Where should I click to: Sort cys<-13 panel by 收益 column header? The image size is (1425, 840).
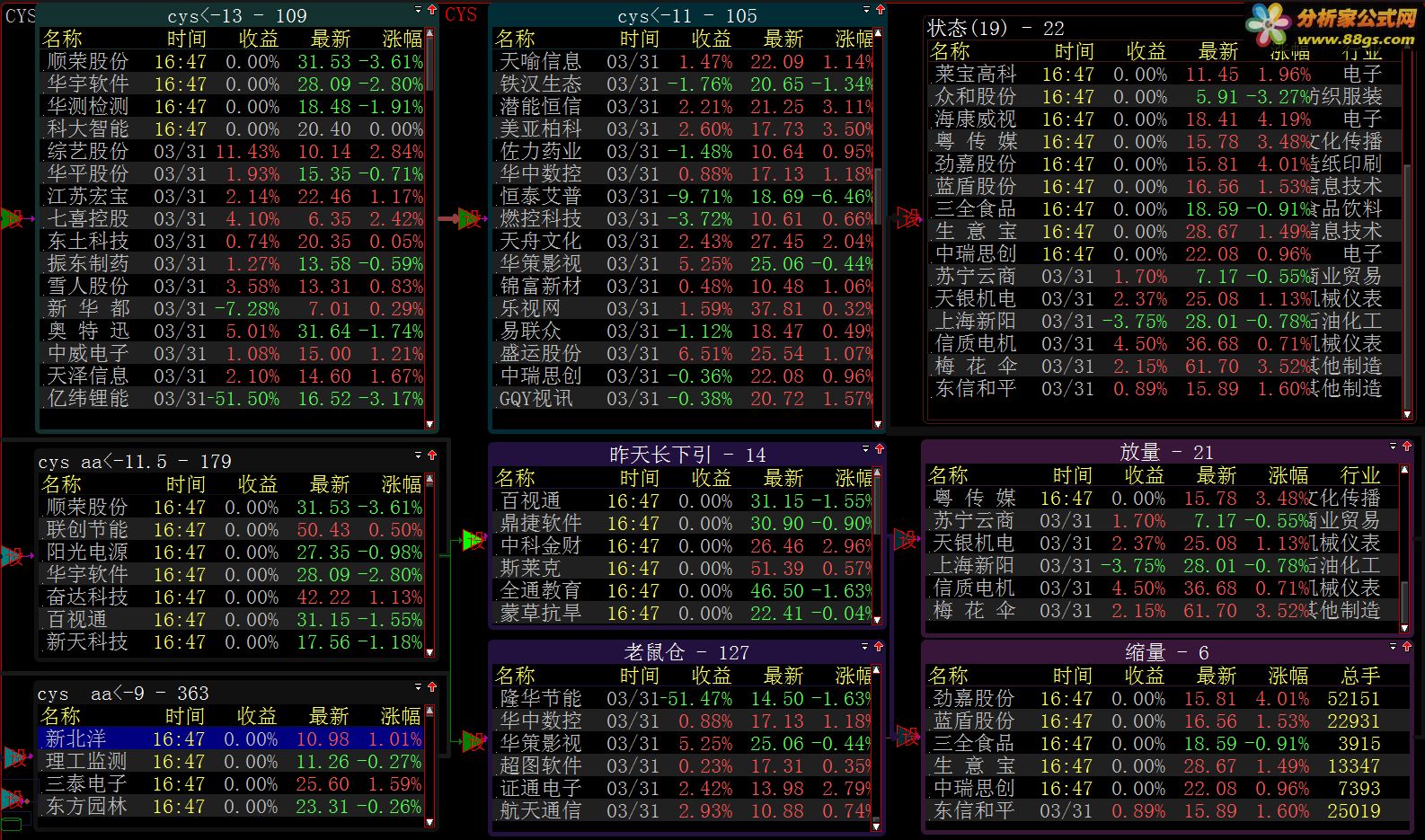point(259,39)
